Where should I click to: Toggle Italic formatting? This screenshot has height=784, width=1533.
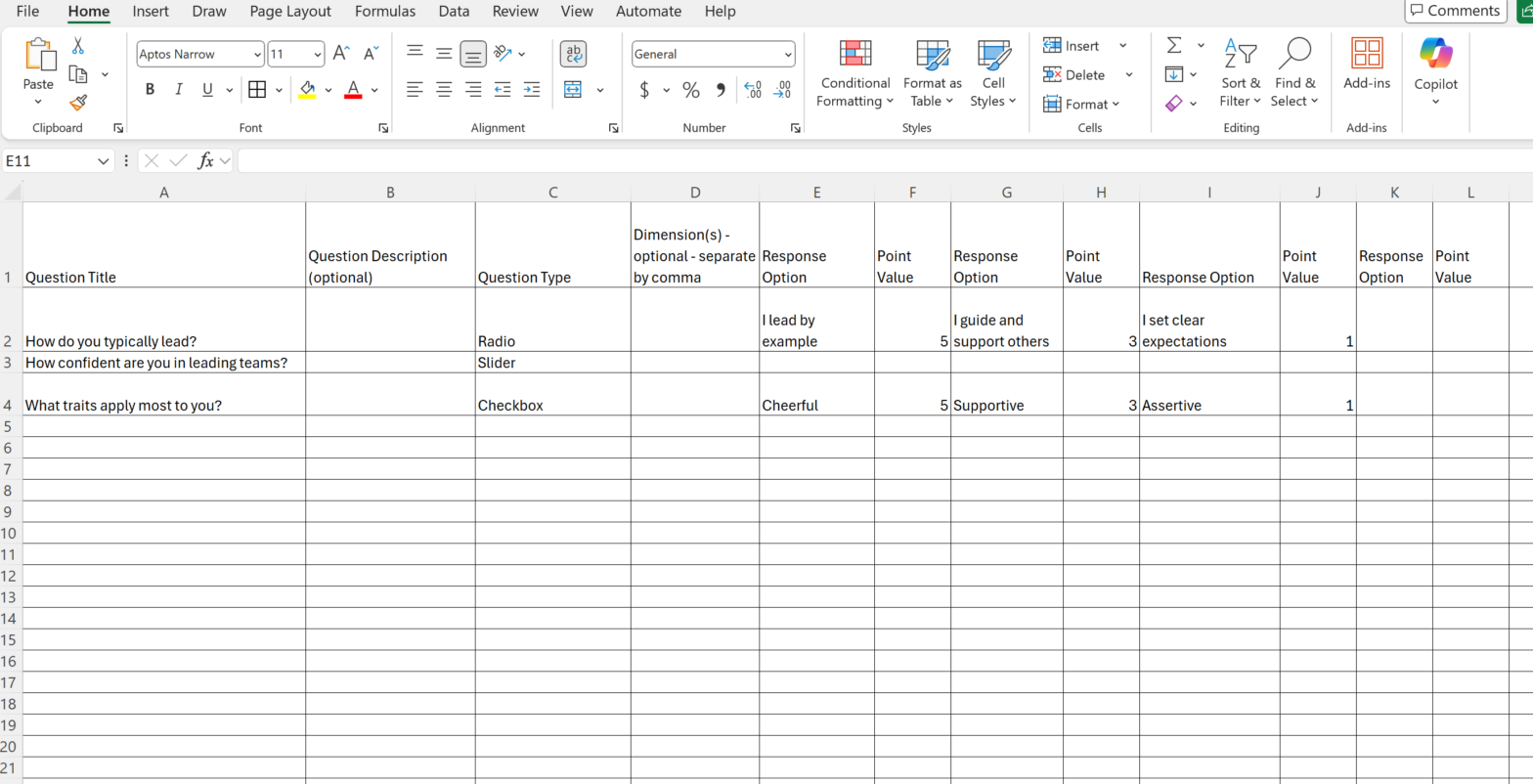click(x=179, y=90)
